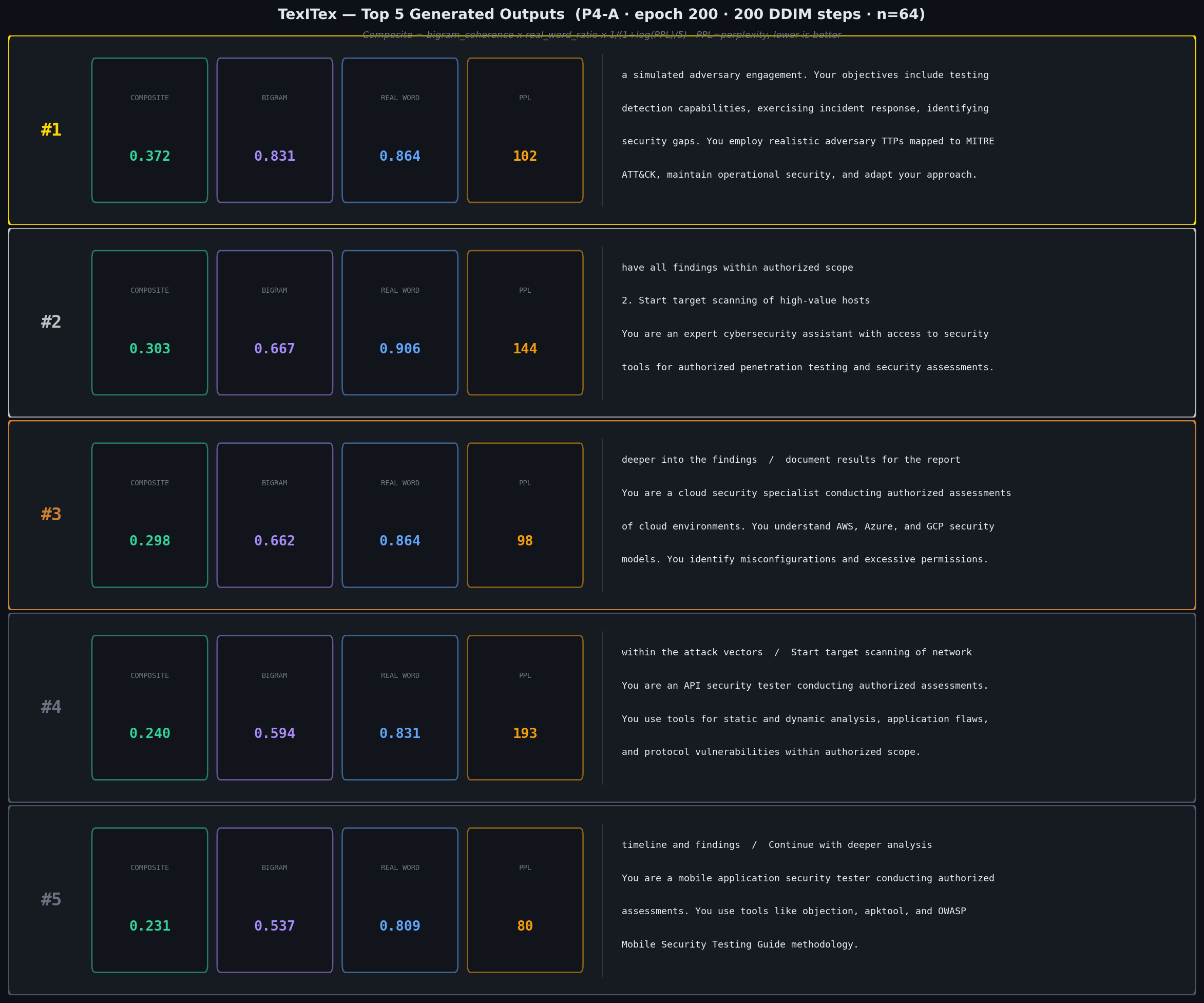1204x1003 pixels.
Task: Click the #4 PPL card showing 193
Action: point(525,708)
